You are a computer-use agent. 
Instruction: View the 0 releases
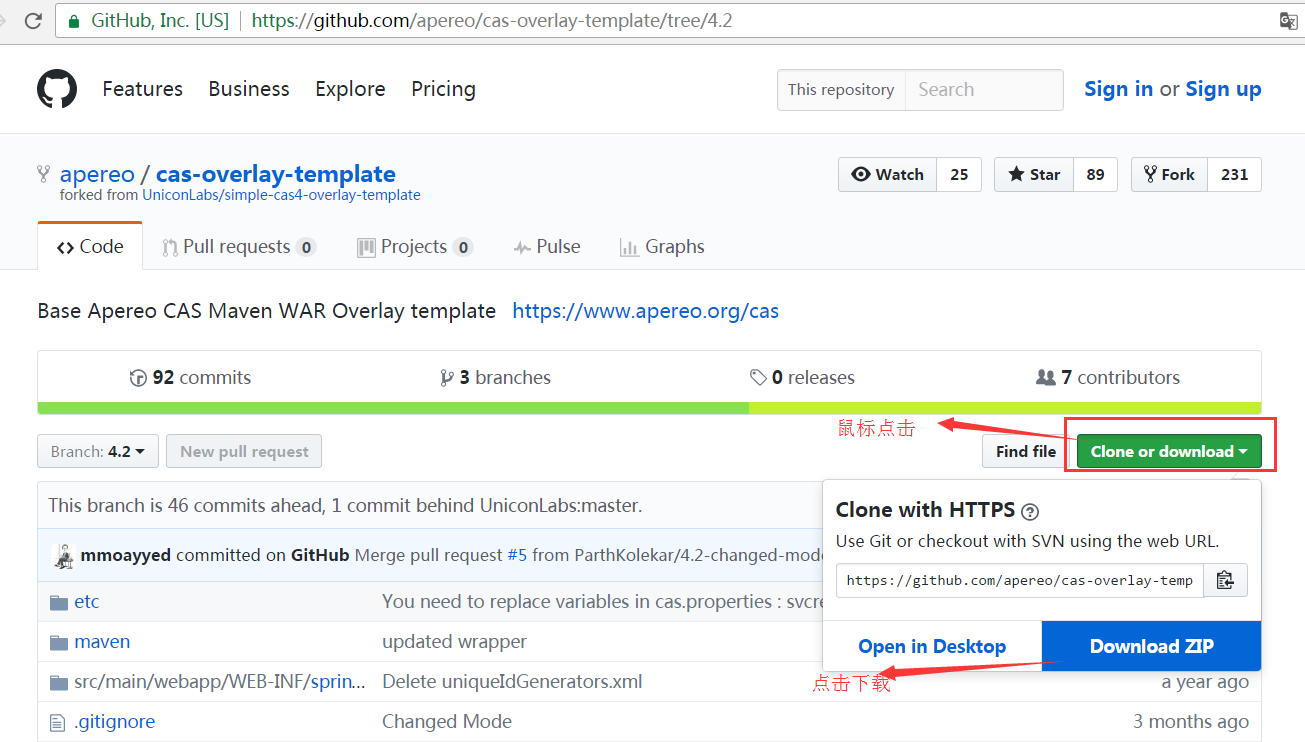(802, 378)
